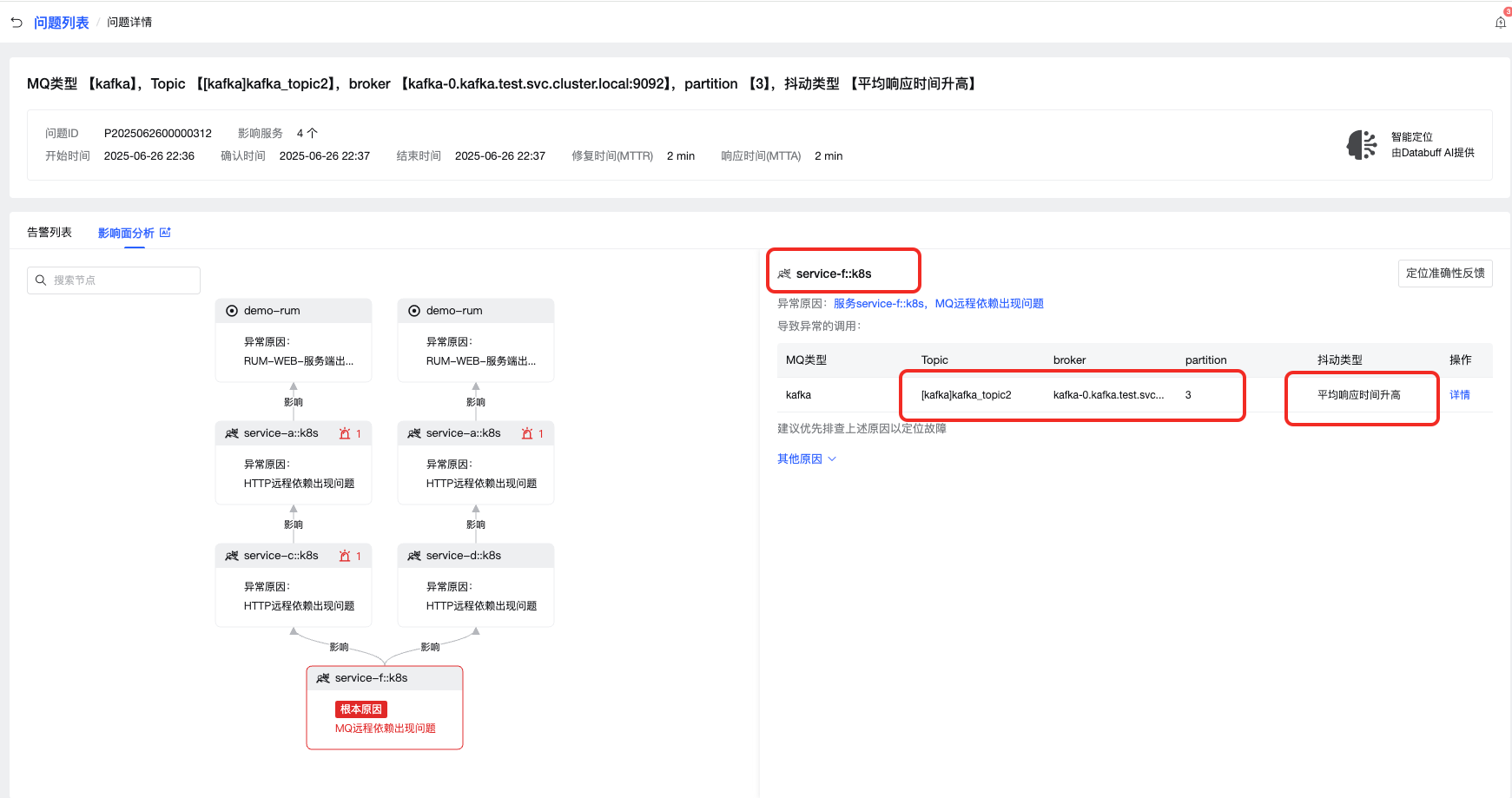Open the external-link icon beside 影响面分析
The width and height of the screenshot is (1512, 798).
tap(165, 233)
